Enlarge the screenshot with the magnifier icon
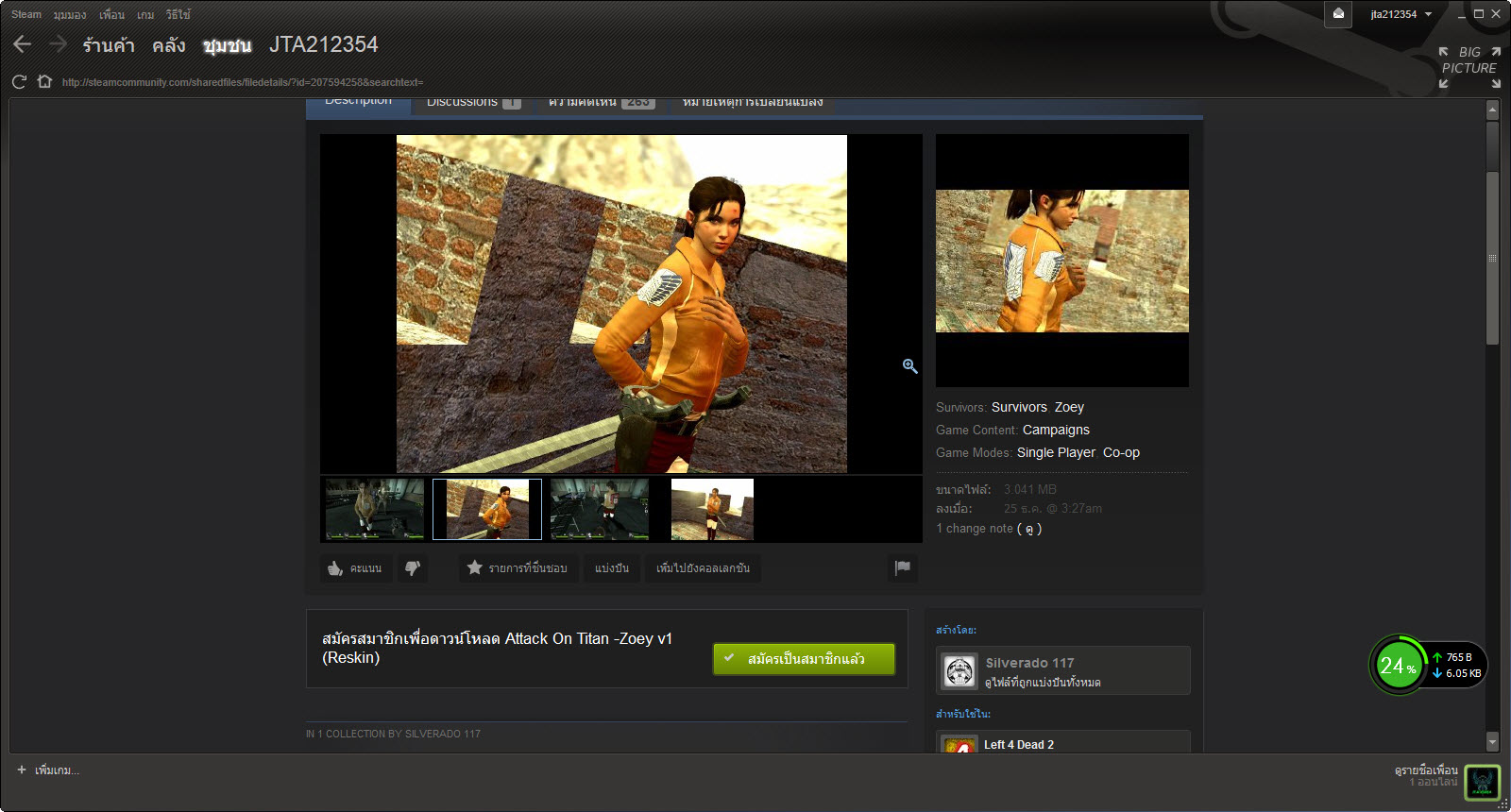The height and width of the screenshot is (812, 1511). pos(909,366)
